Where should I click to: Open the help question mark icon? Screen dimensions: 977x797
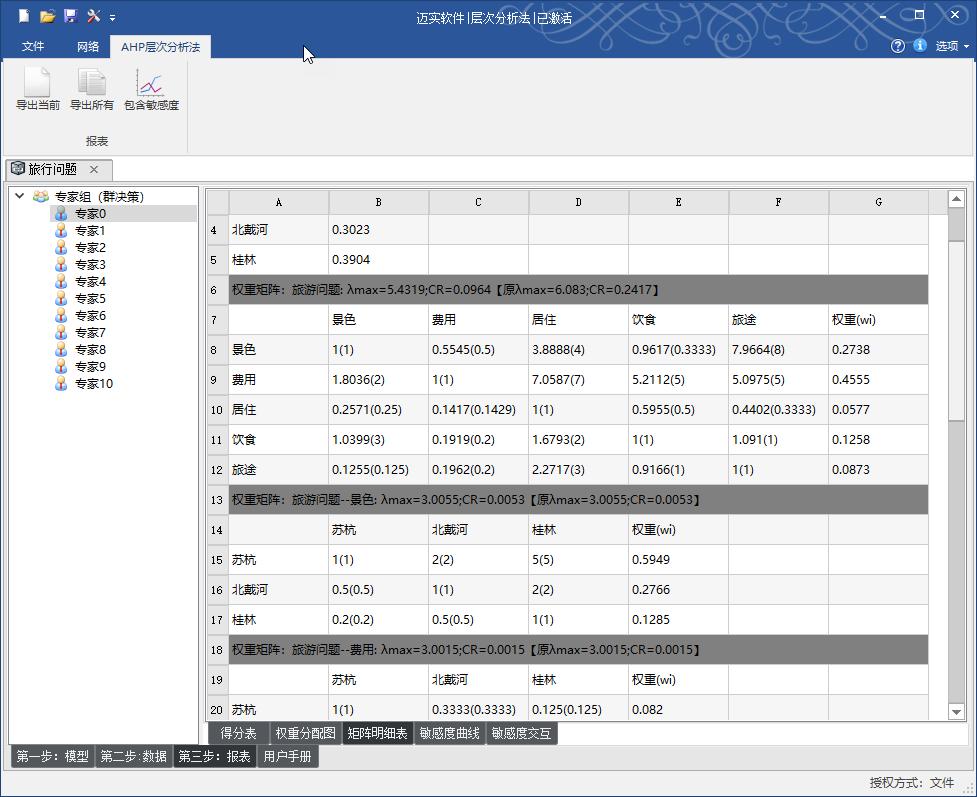(x=897, y=46)
